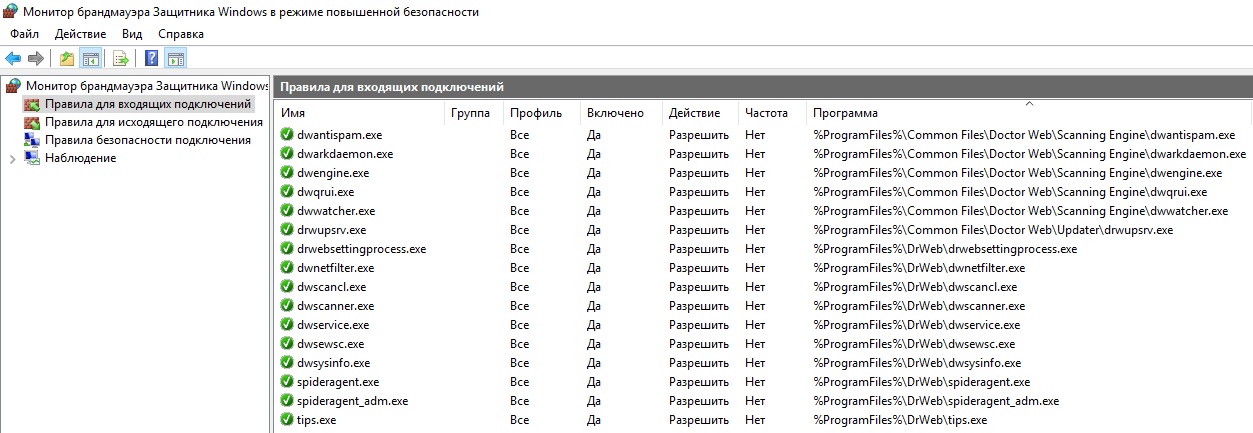This screenshot has width=1253, height=433.
Task: Open Help with the blue question mark icon
Action: coord(152,58)
